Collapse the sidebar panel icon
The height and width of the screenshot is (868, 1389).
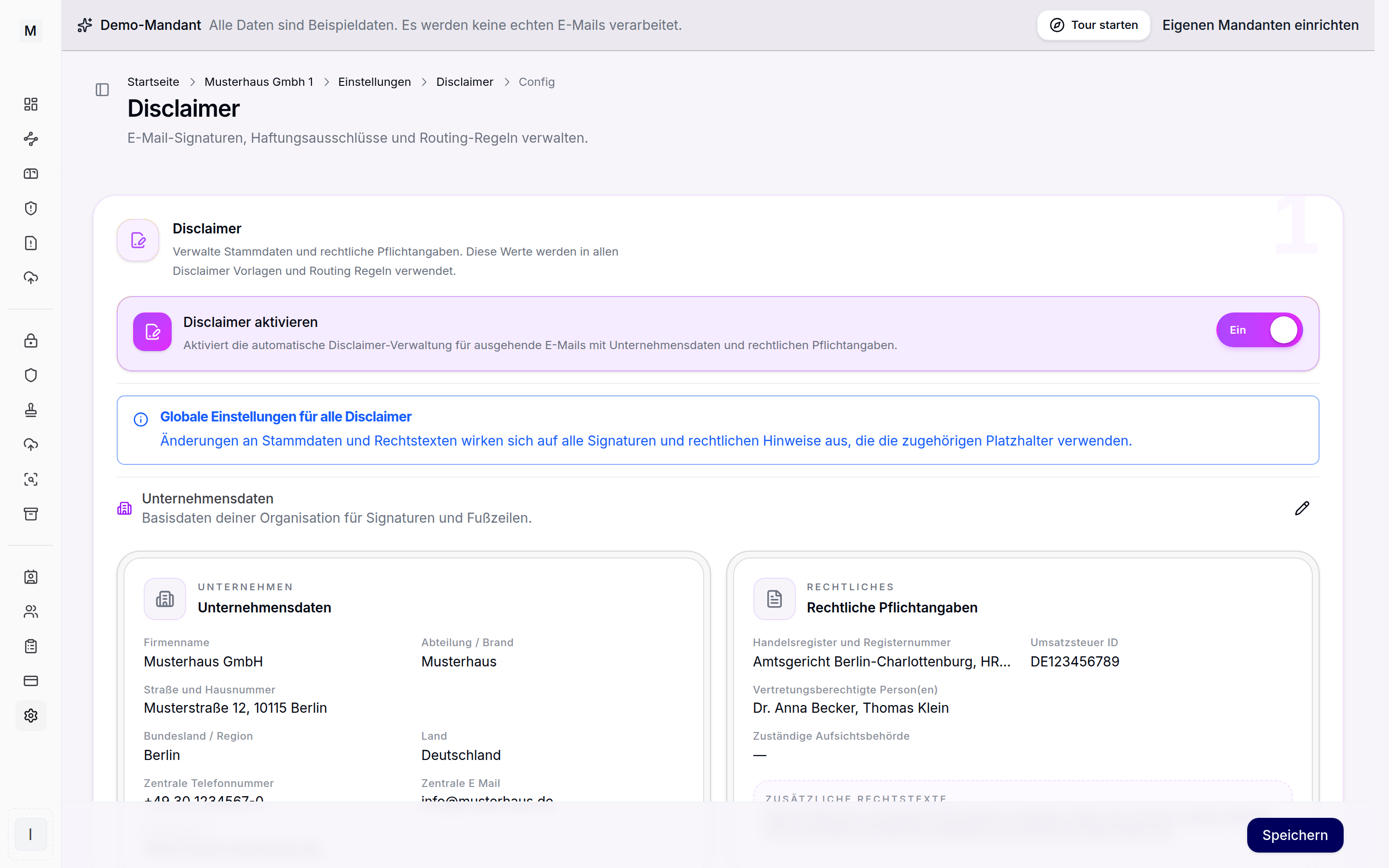click(102, 90)
